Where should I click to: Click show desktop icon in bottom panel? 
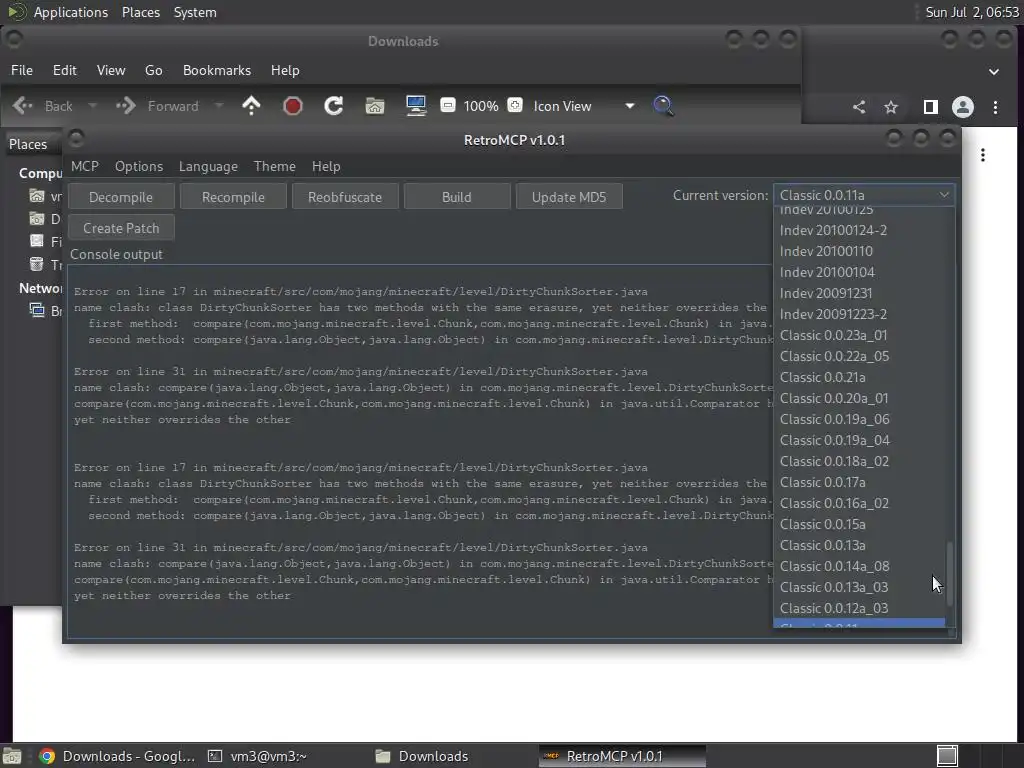(12, 756)
